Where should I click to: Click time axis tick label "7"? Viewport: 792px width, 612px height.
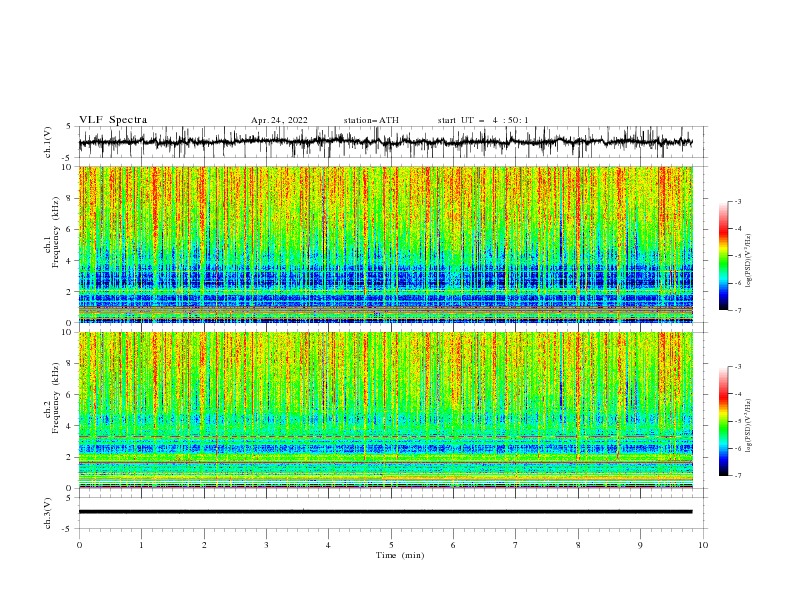[516, 545]
